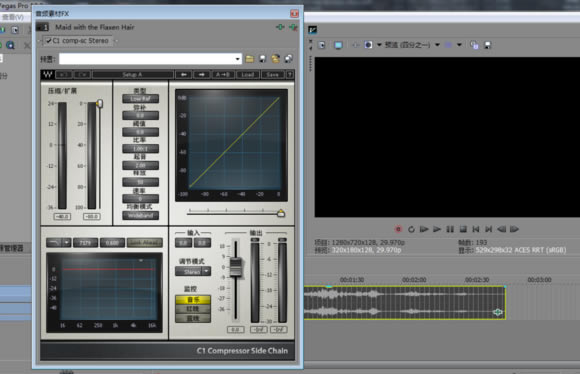
Task: Pause playback in preview transport
Action: (x=450, y=229)
